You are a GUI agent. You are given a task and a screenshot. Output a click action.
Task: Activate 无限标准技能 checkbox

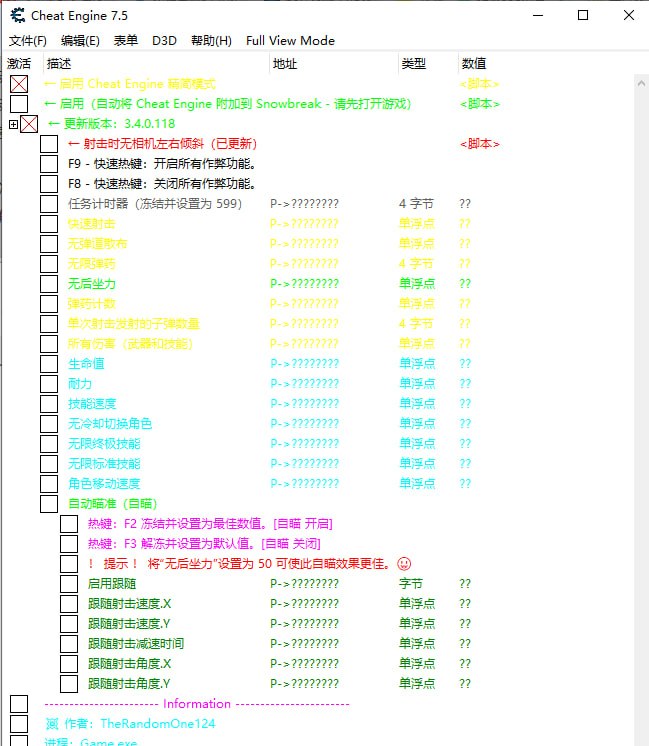pos(49,464)
